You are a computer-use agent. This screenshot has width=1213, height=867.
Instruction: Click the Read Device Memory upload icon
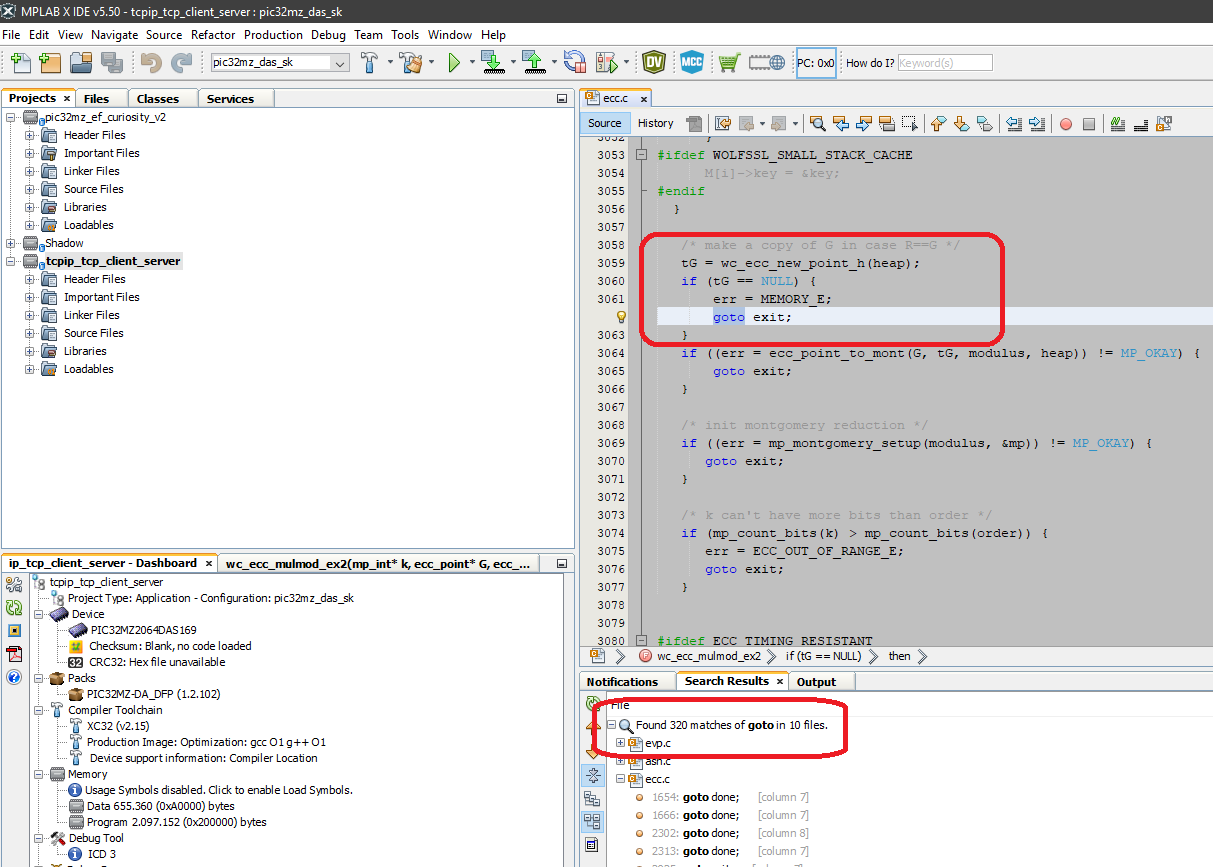pos(533,63)
